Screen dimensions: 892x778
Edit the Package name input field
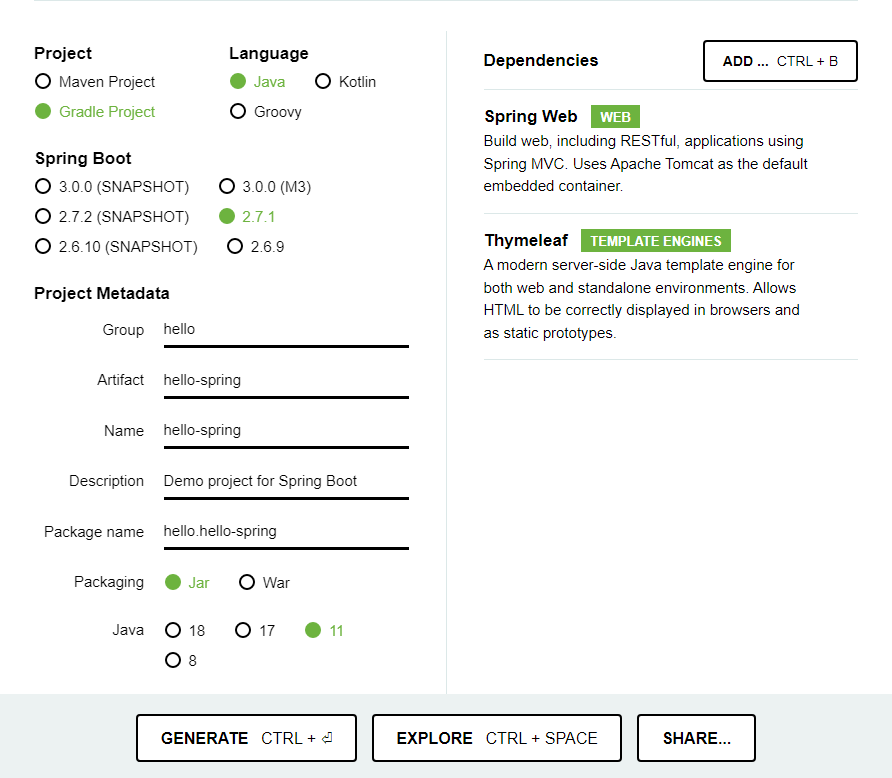pos(286,531)
